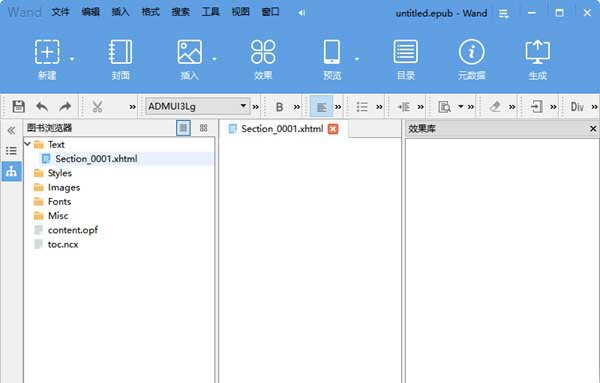Click the title bar options menu icon

point(504,14)
